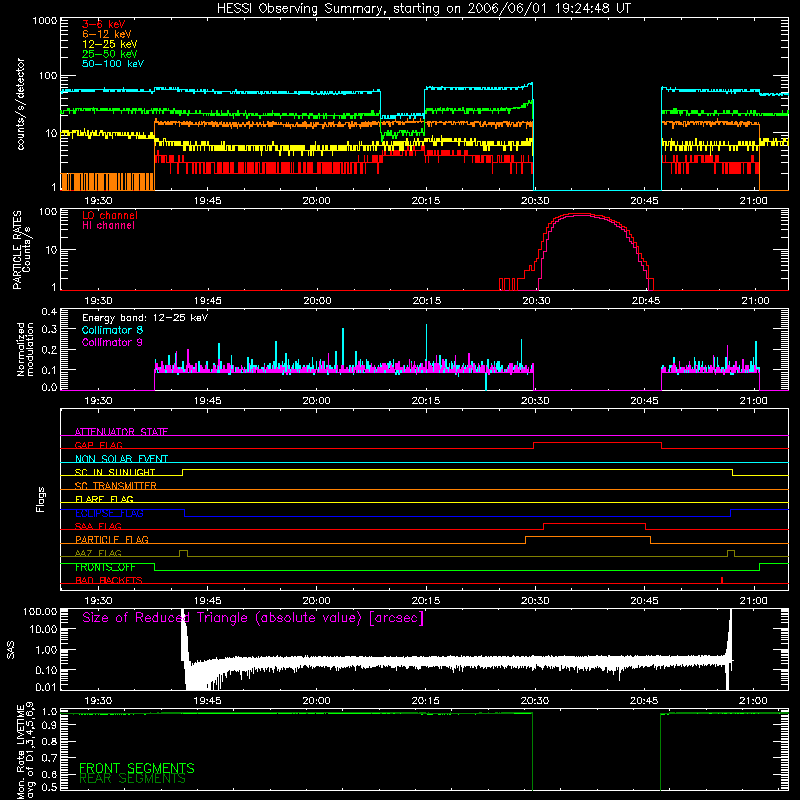Screen dimensions: 800x800
Task: Click the Flags panel axis label
Action: tap(41, 500)
